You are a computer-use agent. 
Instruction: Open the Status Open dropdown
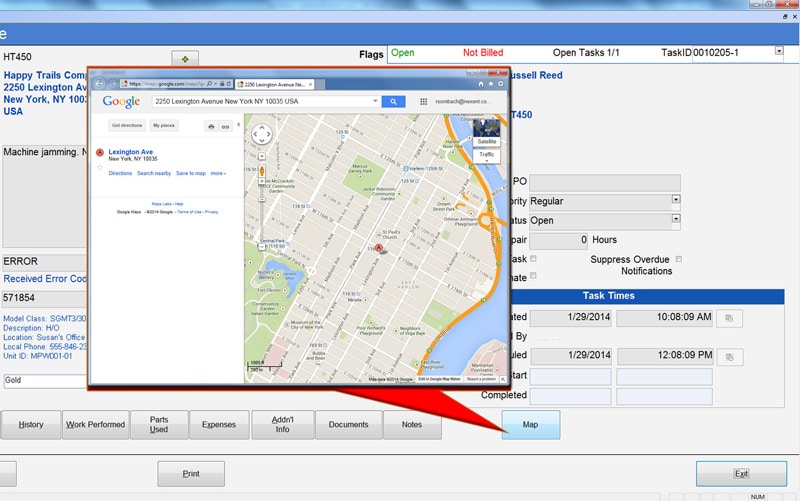[x=676, y=218]
